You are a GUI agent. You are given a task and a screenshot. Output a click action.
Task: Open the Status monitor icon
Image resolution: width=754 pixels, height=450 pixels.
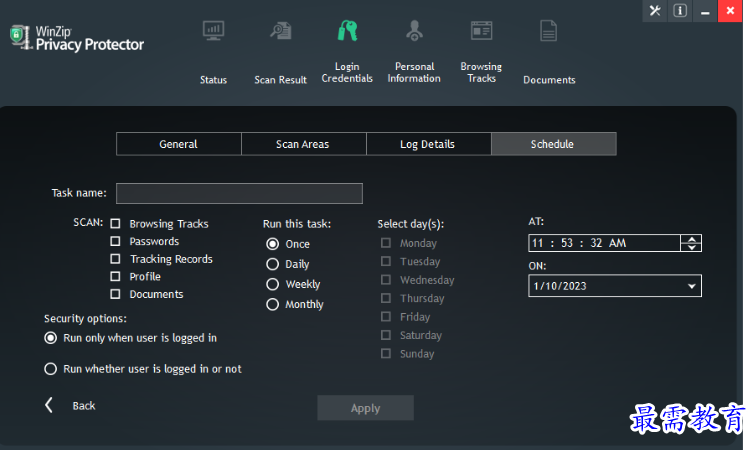[213, 31]
